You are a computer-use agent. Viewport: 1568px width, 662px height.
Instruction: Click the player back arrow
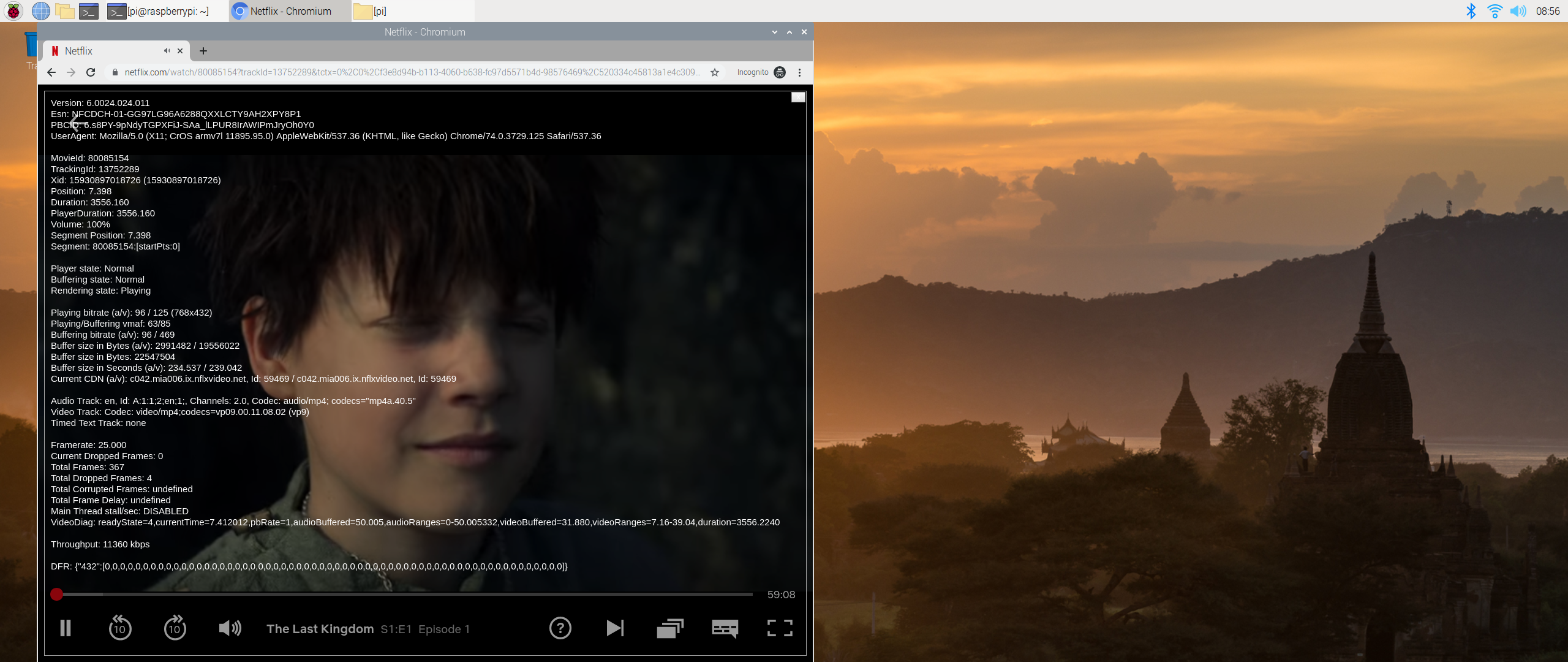pos(77,122)
